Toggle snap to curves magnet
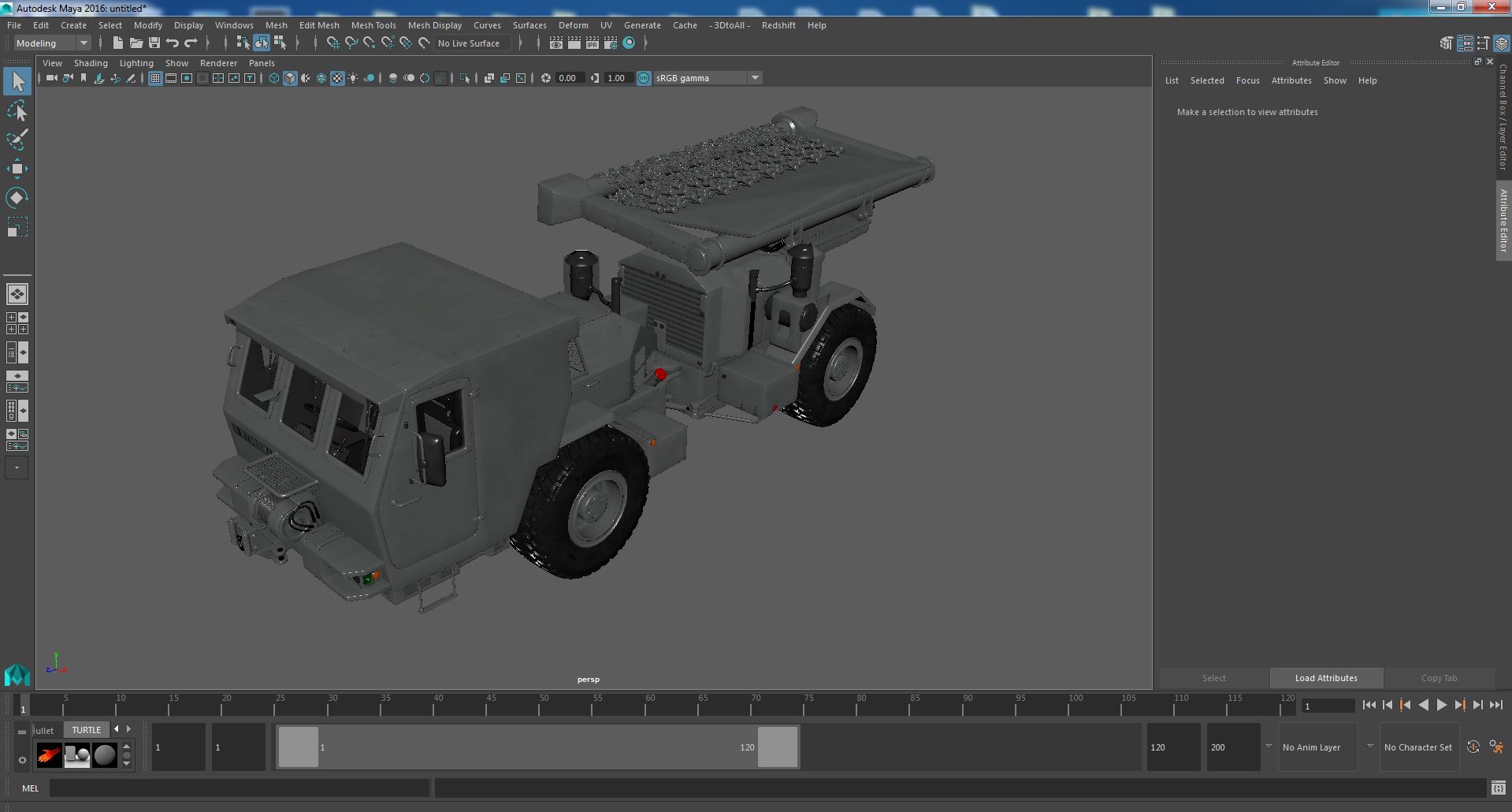This screenshot has height=812, width=1512. 351,43
